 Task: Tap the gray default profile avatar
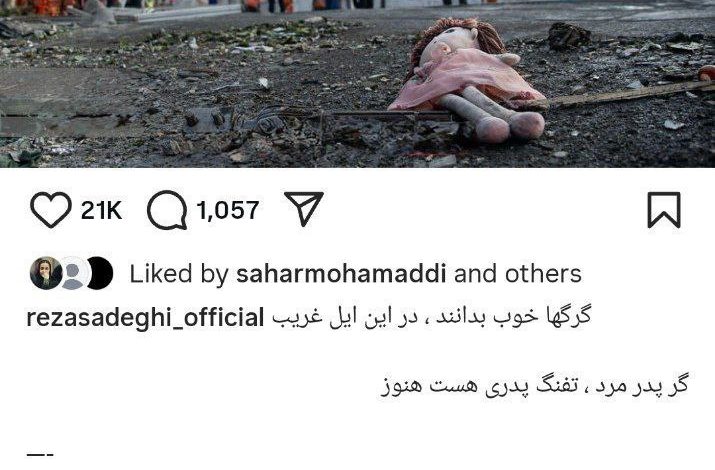(73, 274)
